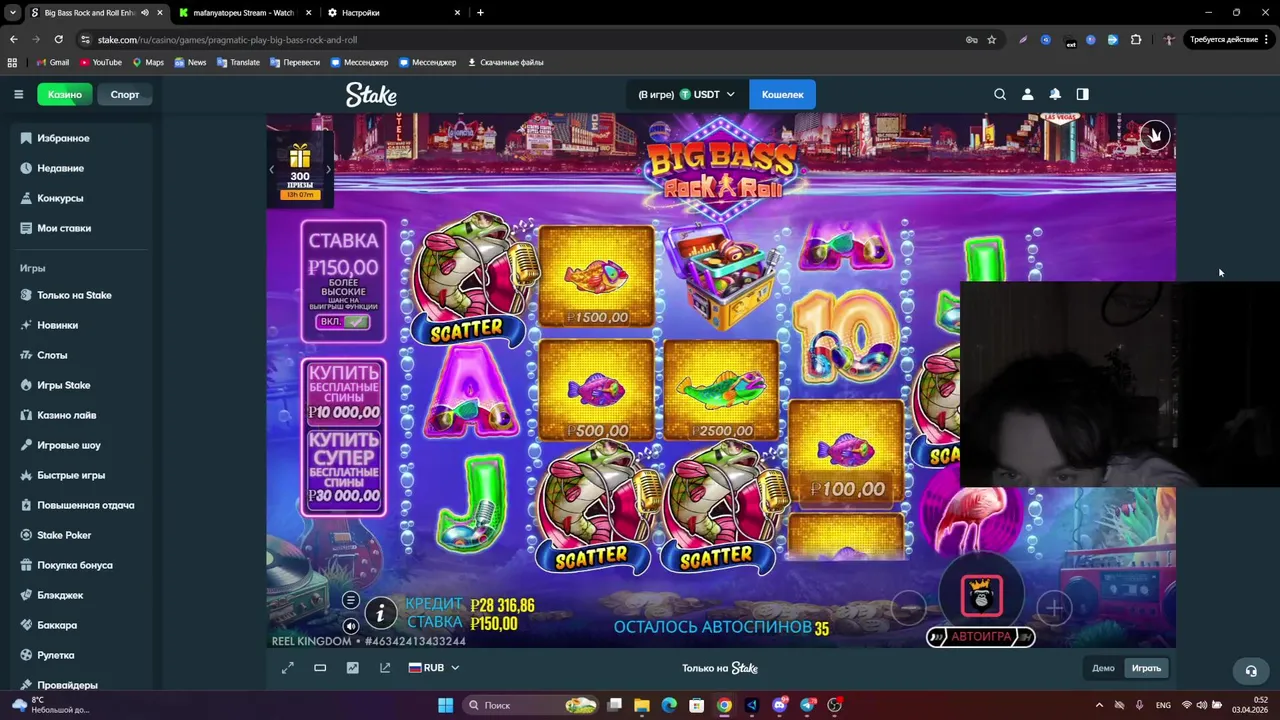The width and height of the screenshot is (1280, 720).
Task: Click the Windows Start button
Action: click(446, 705)
